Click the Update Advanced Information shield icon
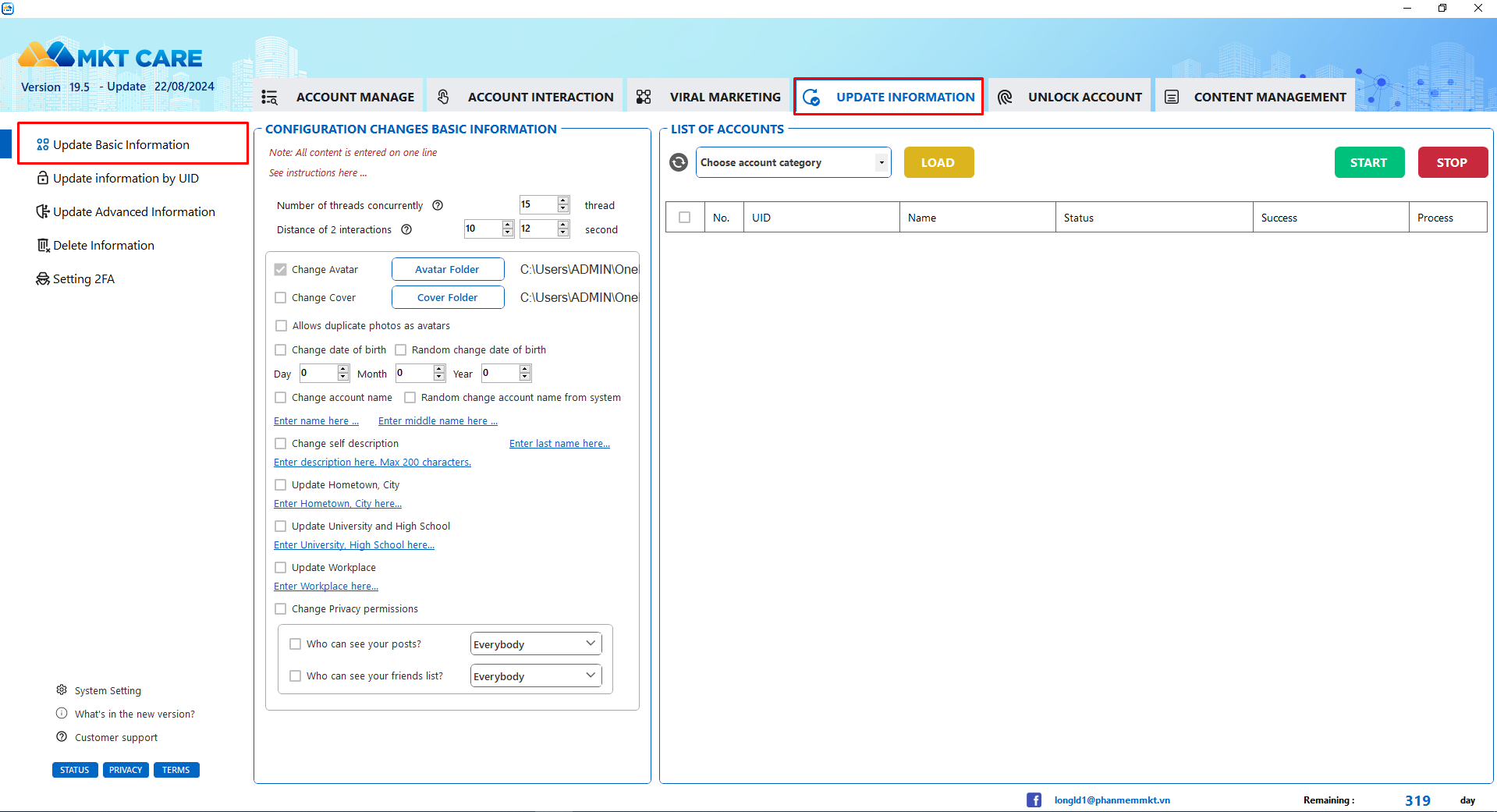This screenshot has height=812, width=1497. pos(43,211)
